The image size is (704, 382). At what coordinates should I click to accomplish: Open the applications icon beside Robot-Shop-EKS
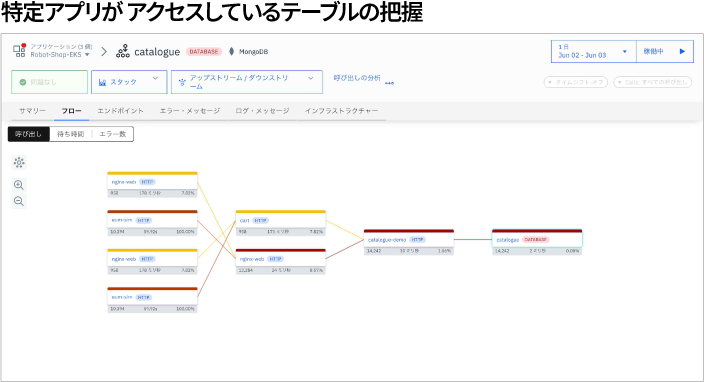tap(19, 50)
